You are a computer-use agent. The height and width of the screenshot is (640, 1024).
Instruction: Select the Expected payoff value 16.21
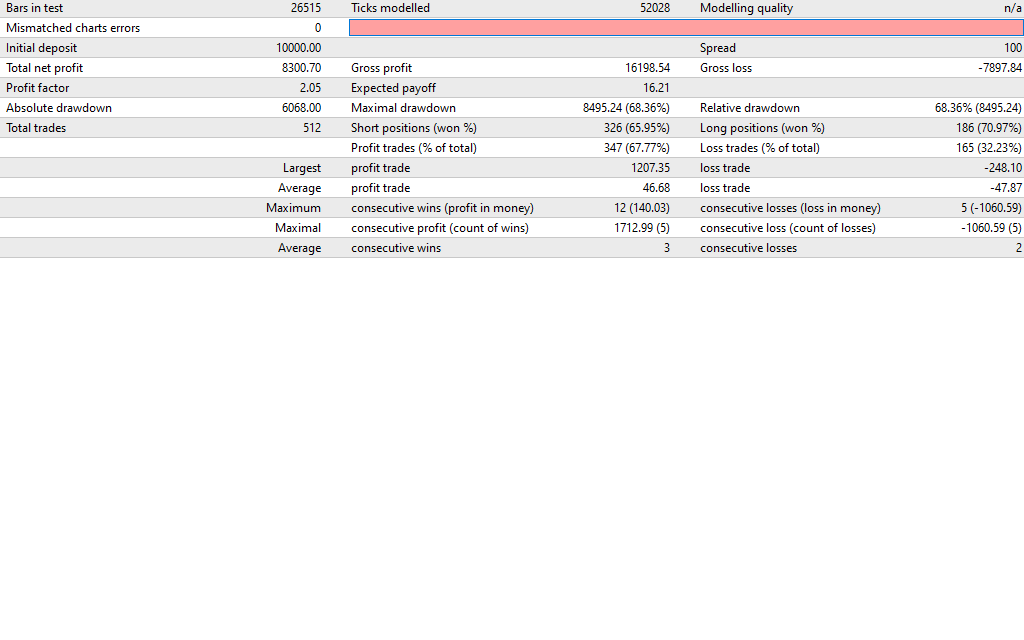click(x=656, y=88)
